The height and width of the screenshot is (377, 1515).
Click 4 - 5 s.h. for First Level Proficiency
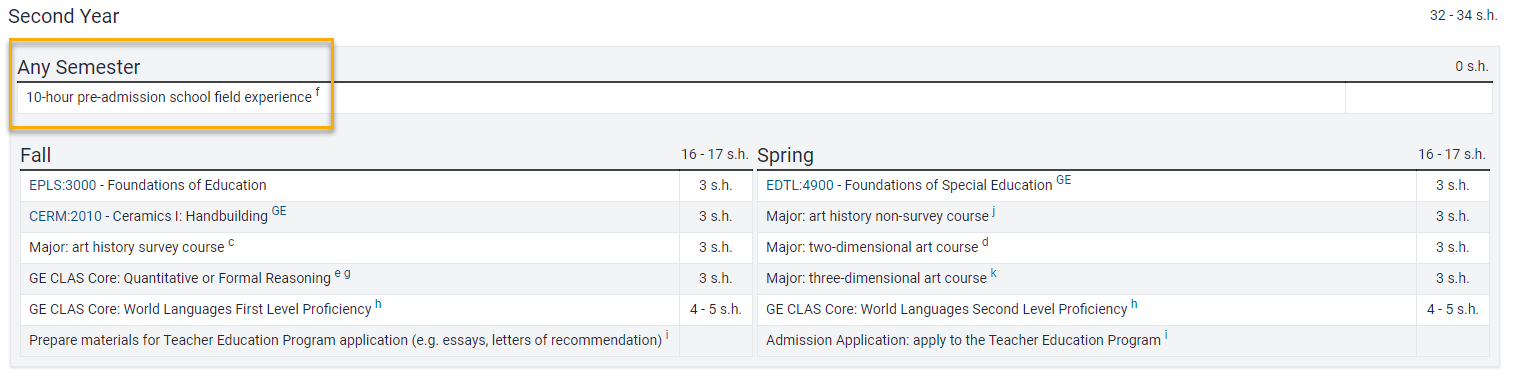pos(715,309)
